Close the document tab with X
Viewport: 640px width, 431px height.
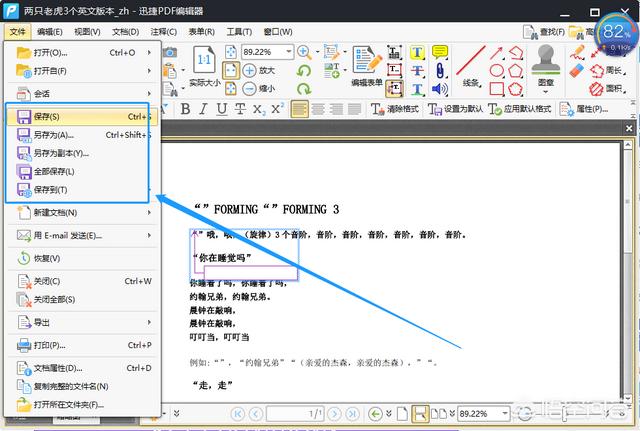point(629,129)
